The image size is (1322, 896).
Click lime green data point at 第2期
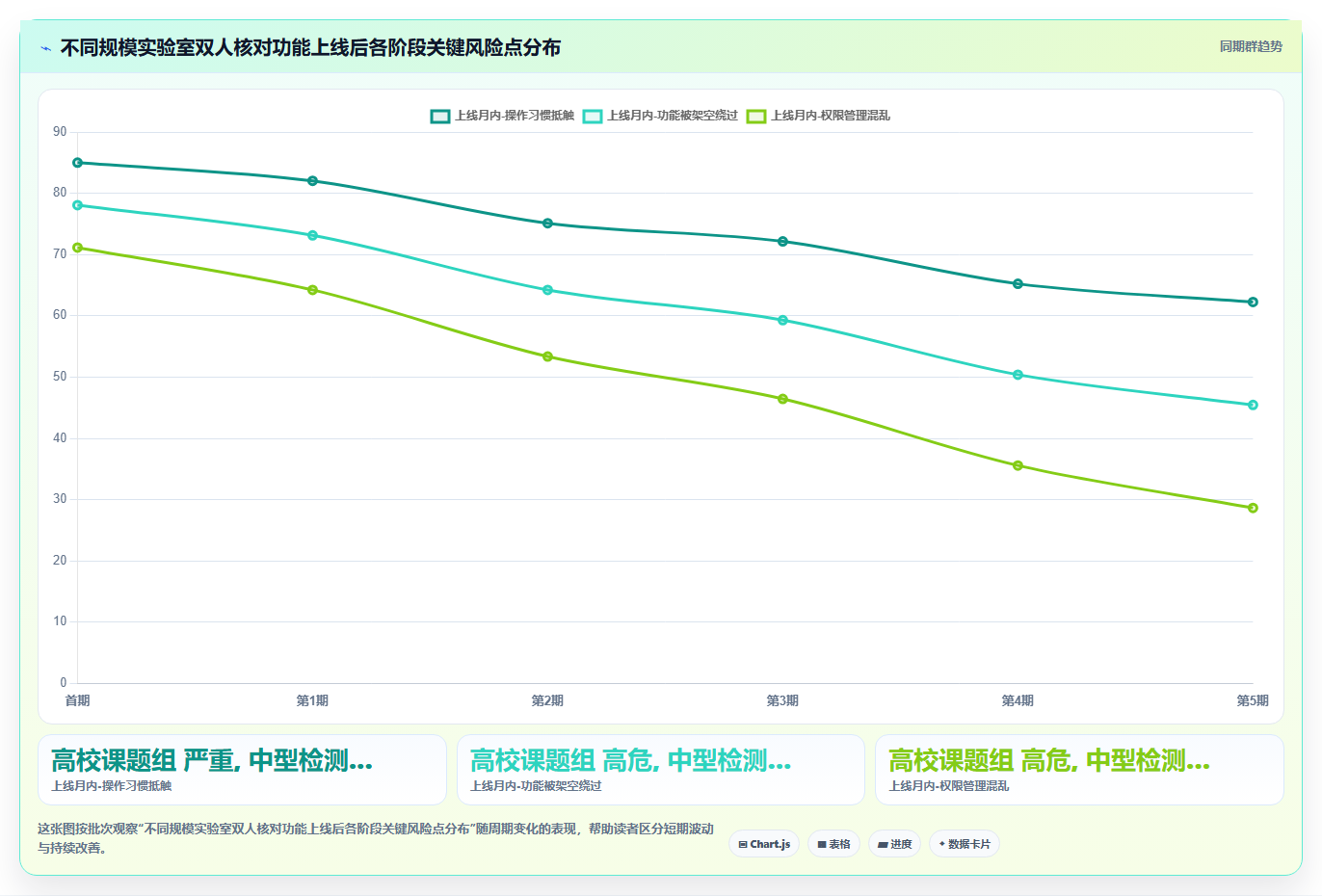point(547,356)
